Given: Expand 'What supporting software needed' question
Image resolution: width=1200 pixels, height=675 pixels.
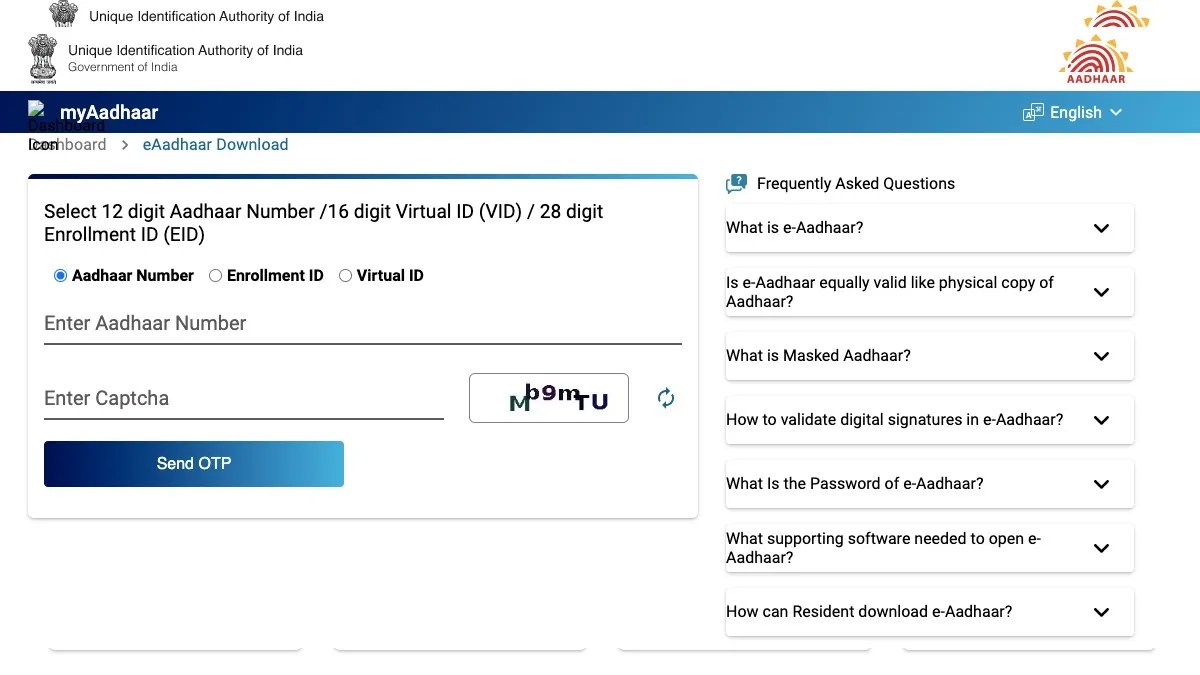Looking at the screenshot, I should pos(930,548).
